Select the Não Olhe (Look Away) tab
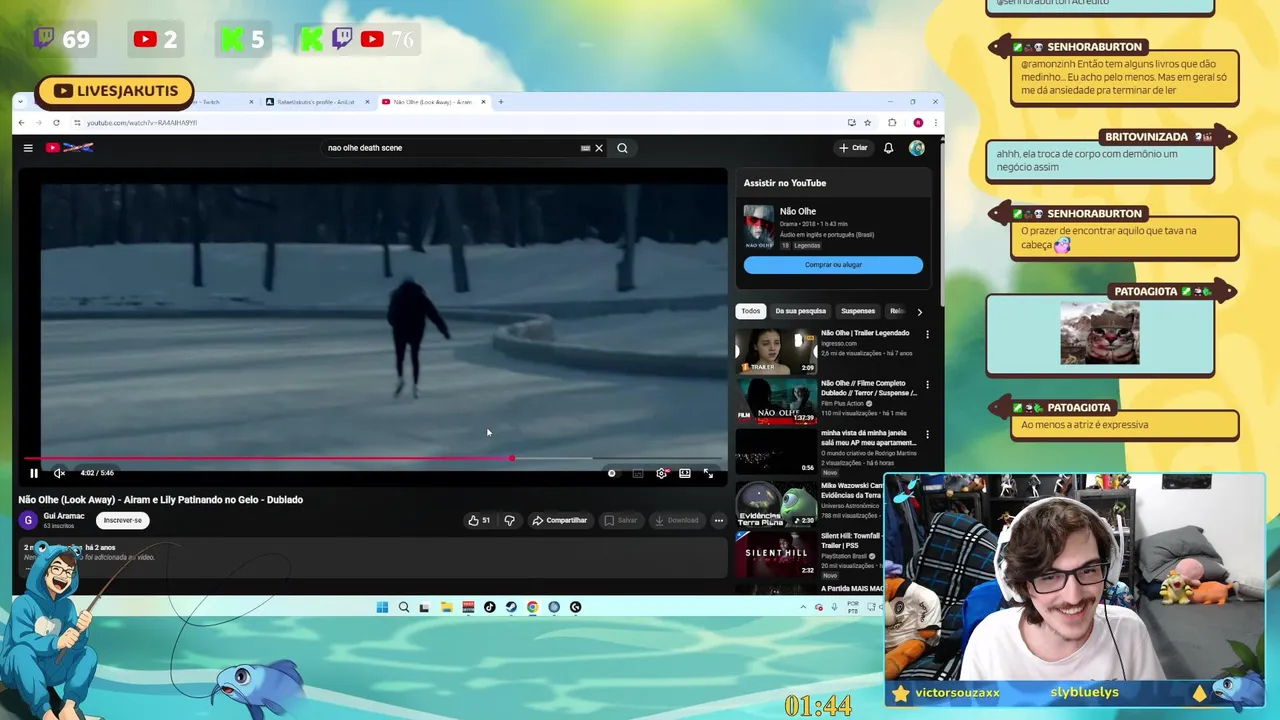The width and height of the screenshot is (1280, 720). (x=432, y=102)
